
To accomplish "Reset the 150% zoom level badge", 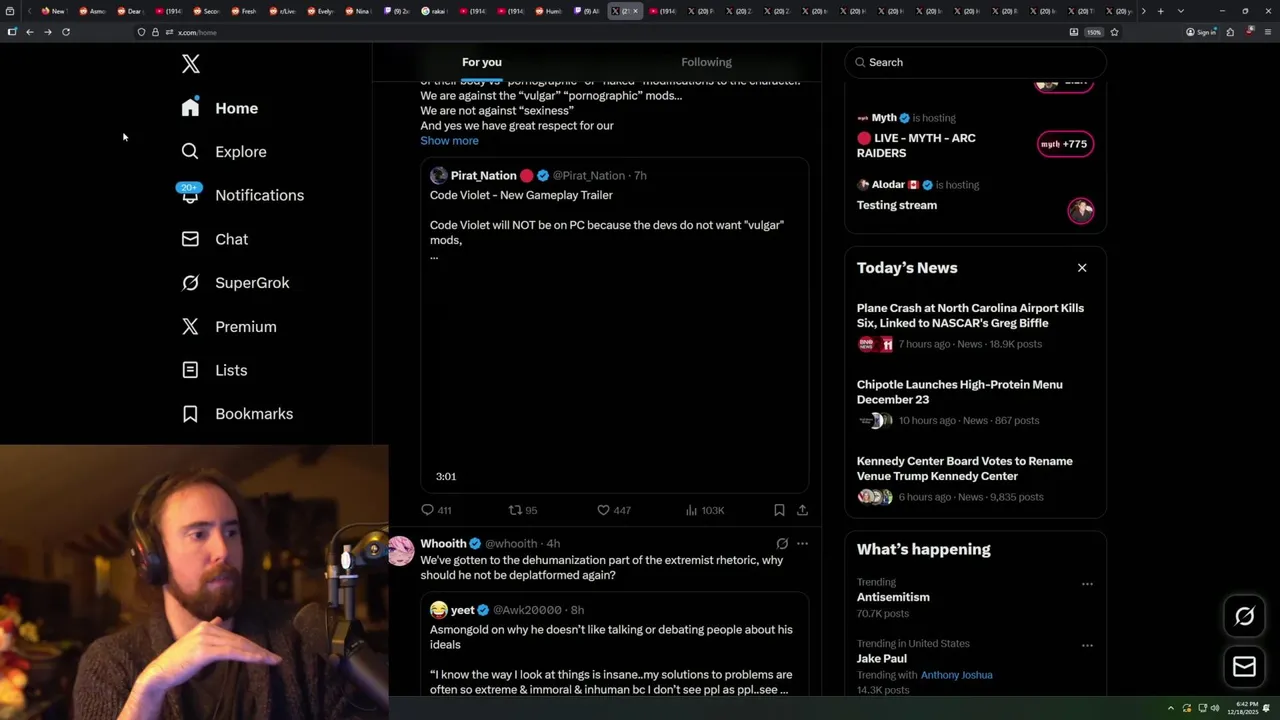I will tap(1094, 32).
